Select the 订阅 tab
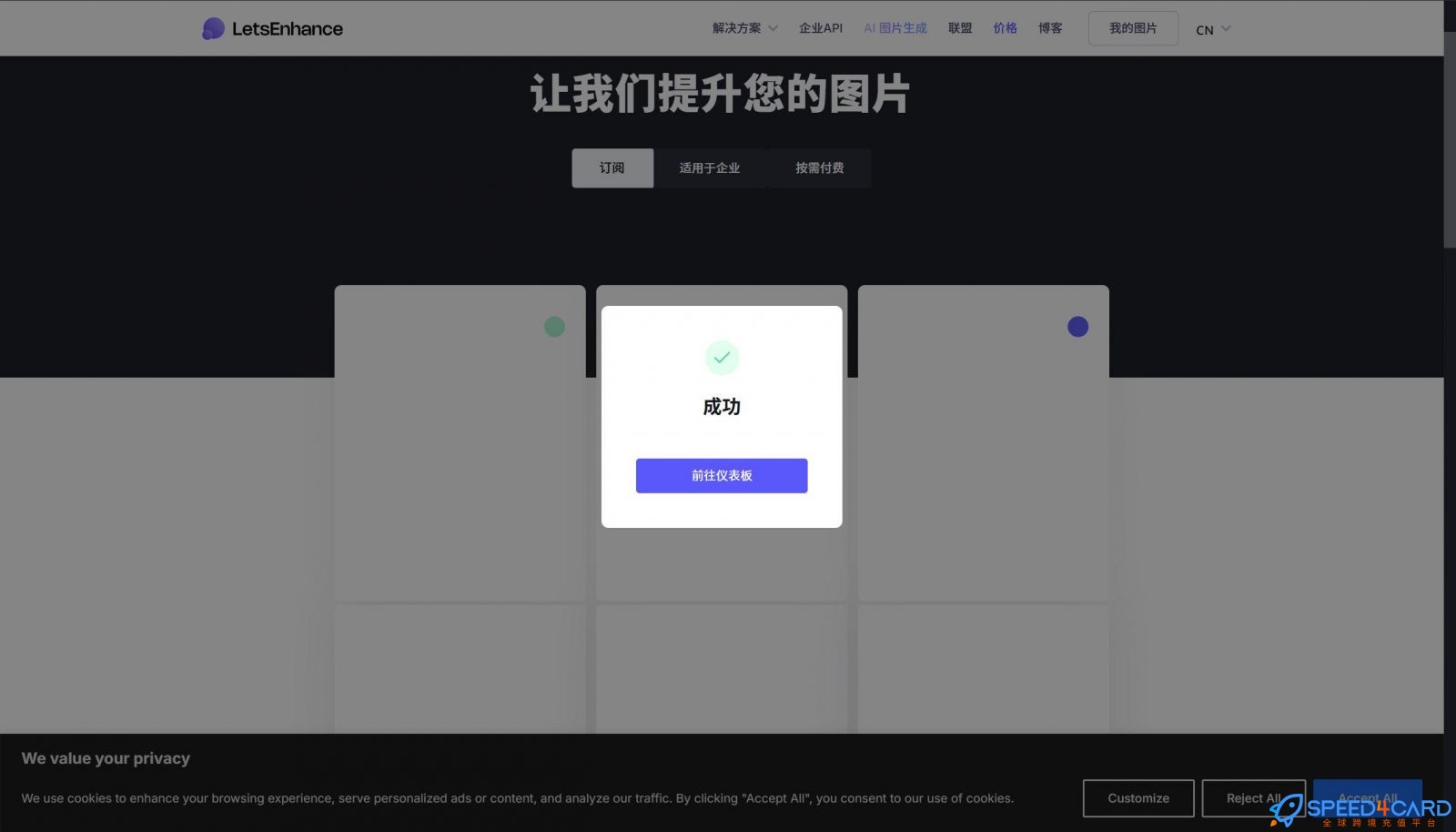The width and height of the screenshot is (1456, 832). (x=612, y=168)
